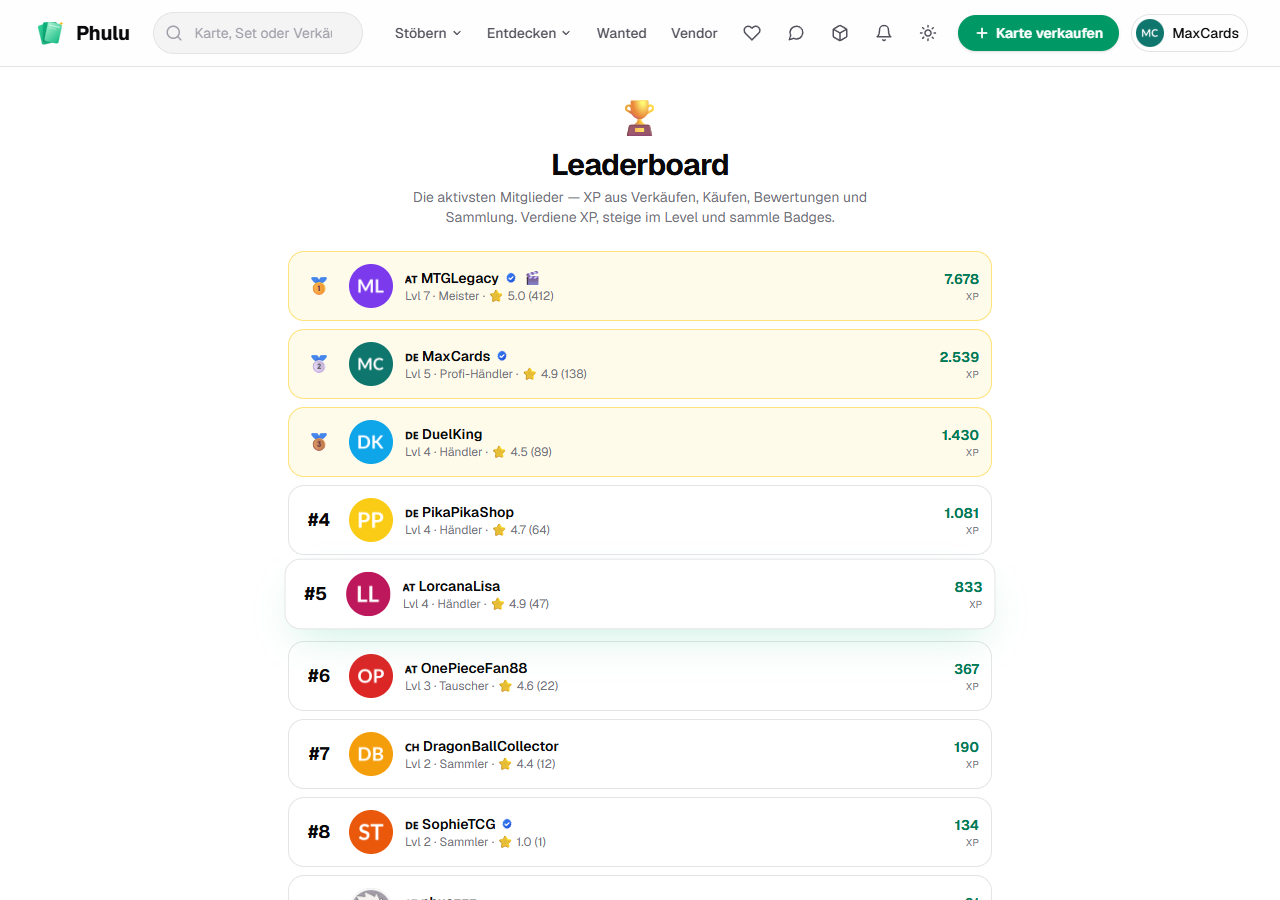Viewport: 1280px width, 900px height.
Task: Click the 134 XP value
Action: (966, 825)
